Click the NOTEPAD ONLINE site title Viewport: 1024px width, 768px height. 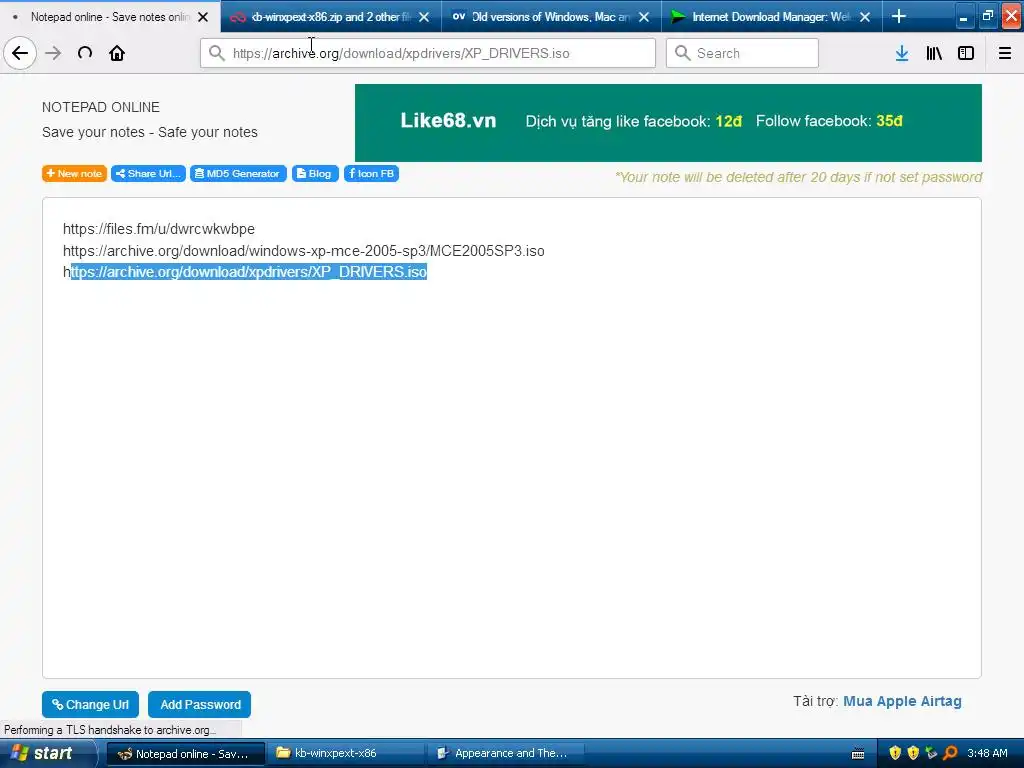(x=101, y=107)
